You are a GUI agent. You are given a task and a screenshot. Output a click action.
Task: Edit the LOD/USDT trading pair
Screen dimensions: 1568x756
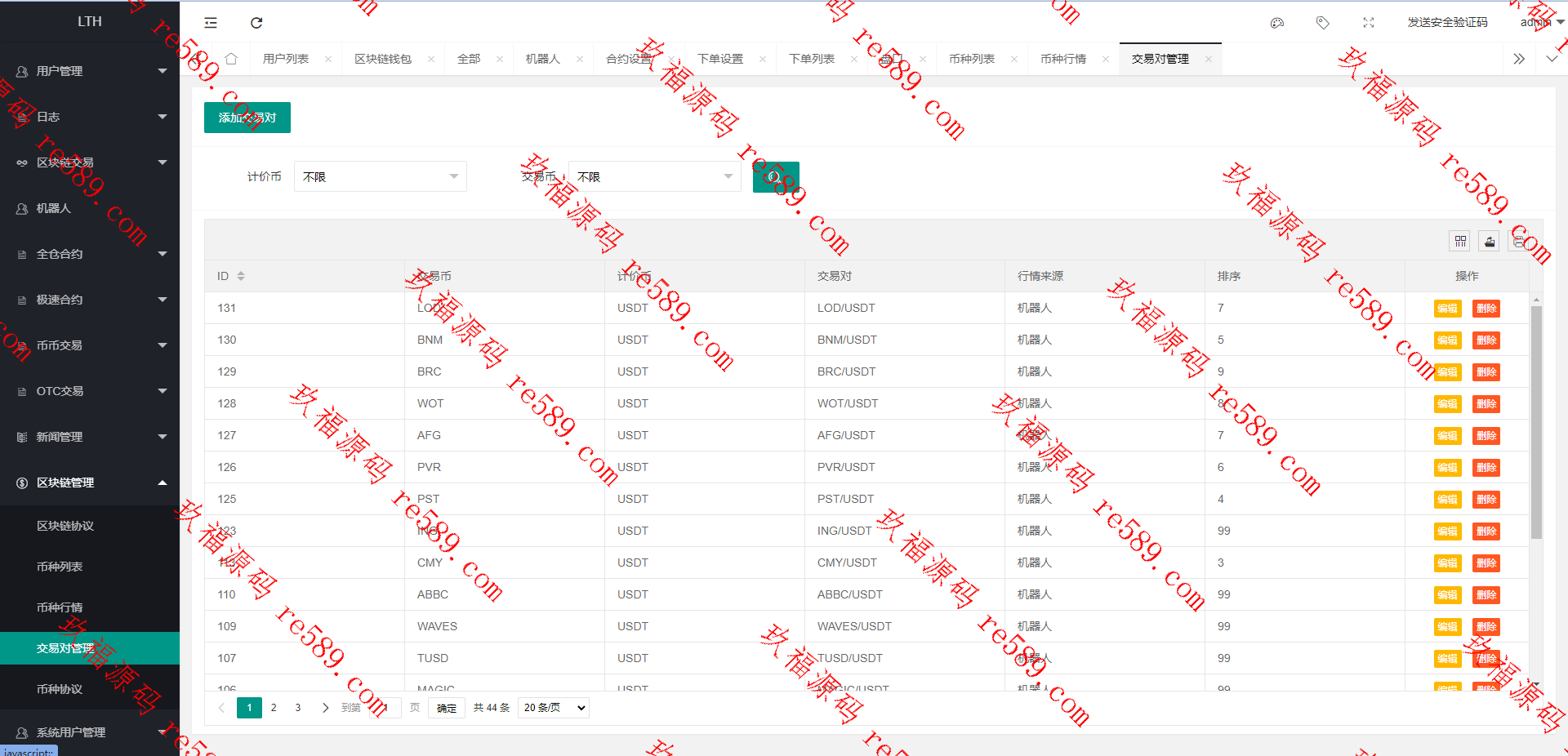(1447, 309)
